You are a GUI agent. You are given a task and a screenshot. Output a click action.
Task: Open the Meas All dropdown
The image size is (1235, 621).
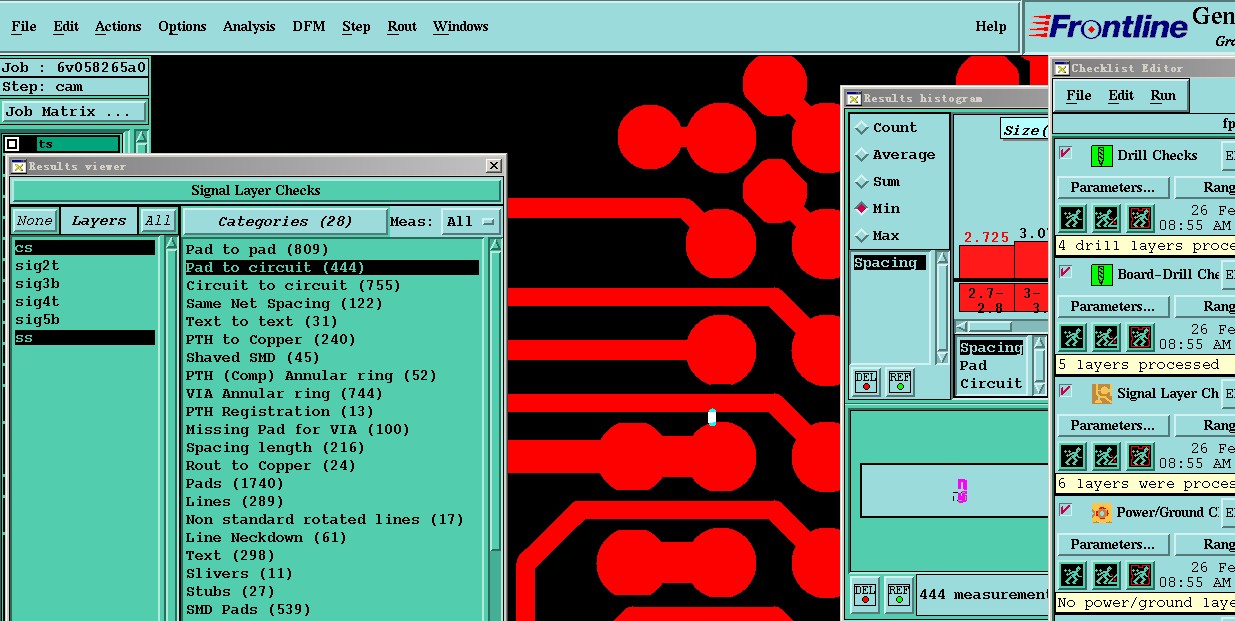click(x=471, y=221)
